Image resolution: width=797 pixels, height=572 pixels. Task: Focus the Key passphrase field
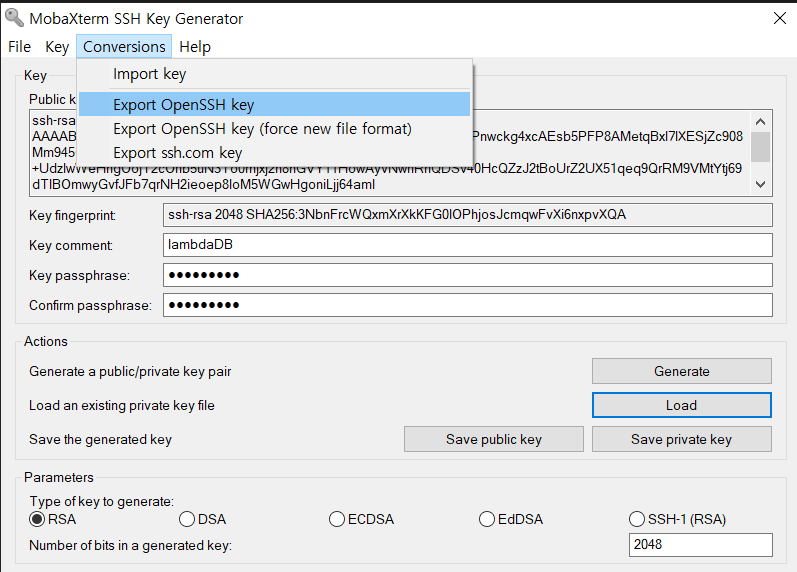(x=468, y=275)
